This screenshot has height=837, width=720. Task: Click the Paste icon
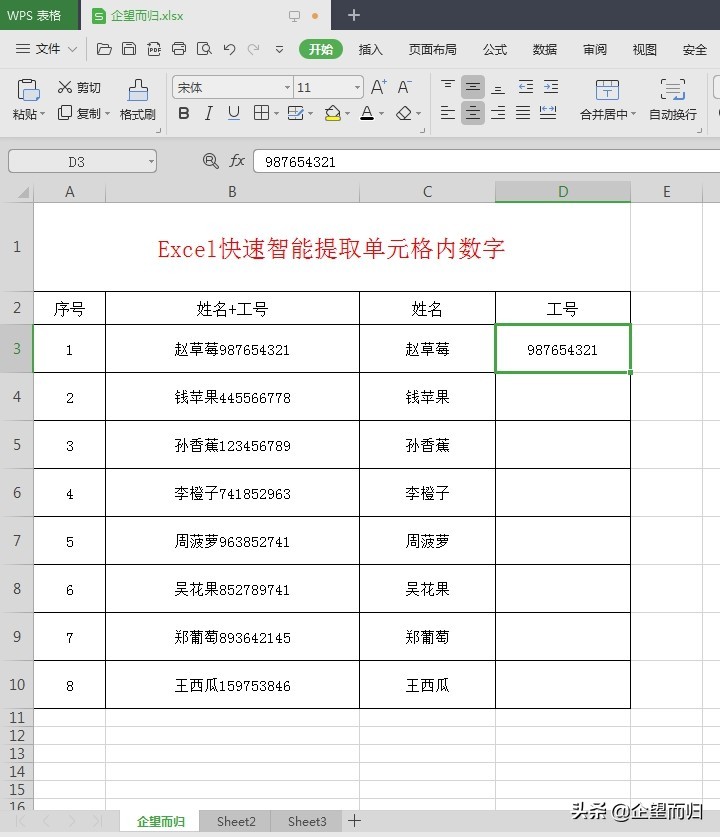(x=28, y=90)
